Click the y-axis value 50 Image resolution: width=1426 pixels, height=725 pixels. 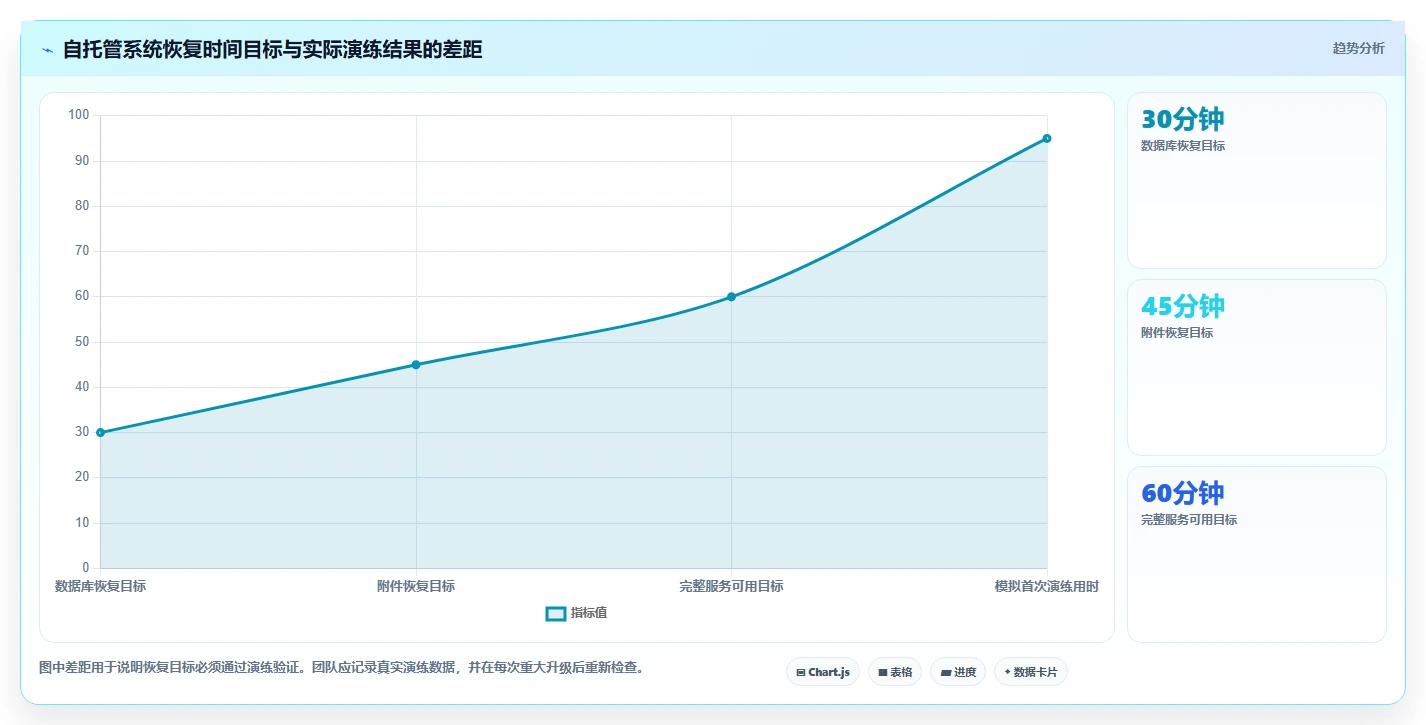point(82,342)
